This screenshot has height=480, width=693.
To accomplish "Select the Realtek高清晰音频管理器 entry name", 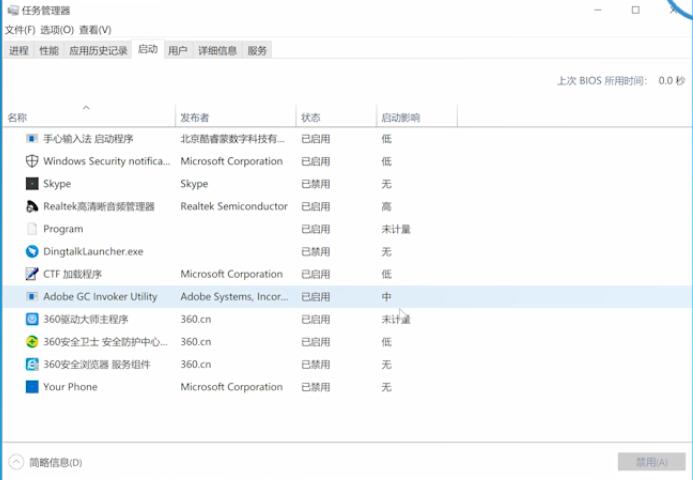I will pyautogui.click(x=99, y=206).
